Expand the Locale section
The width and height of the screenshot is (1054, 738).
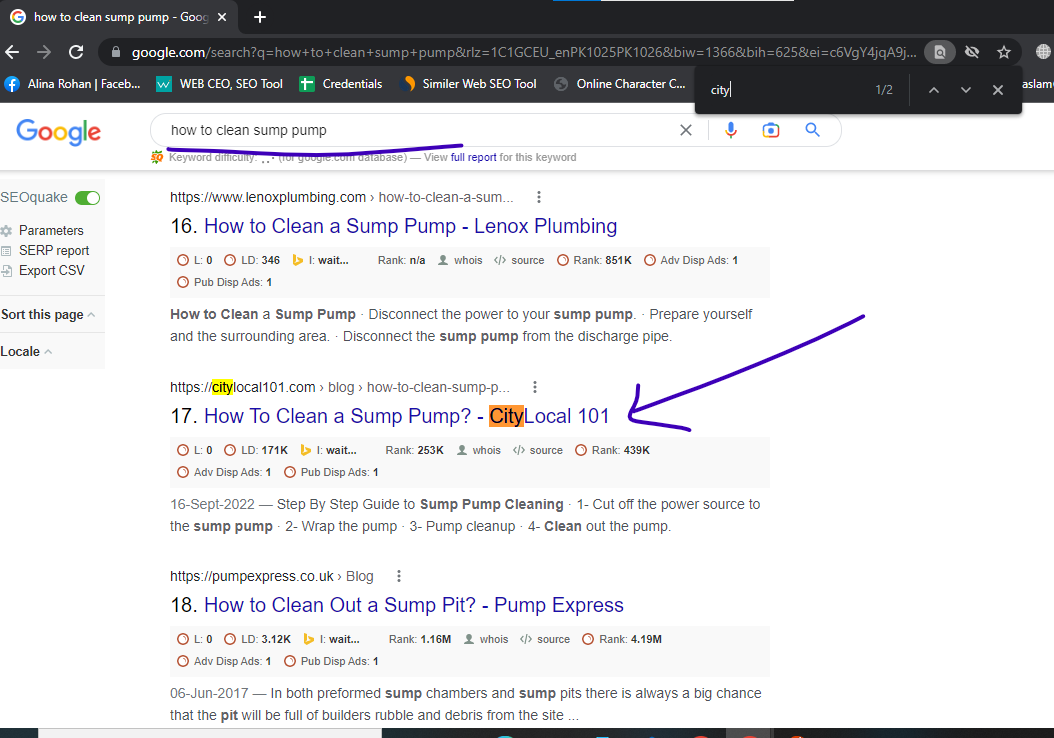pyautogui.click(x=26, y=352)
